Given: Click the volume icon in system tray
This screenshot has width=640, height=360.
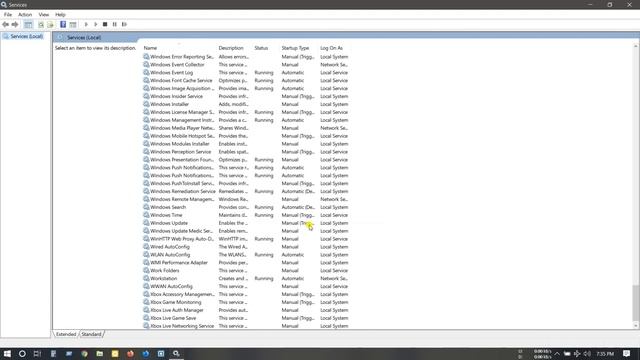Looking at the screenshot, I should [587, 353].
